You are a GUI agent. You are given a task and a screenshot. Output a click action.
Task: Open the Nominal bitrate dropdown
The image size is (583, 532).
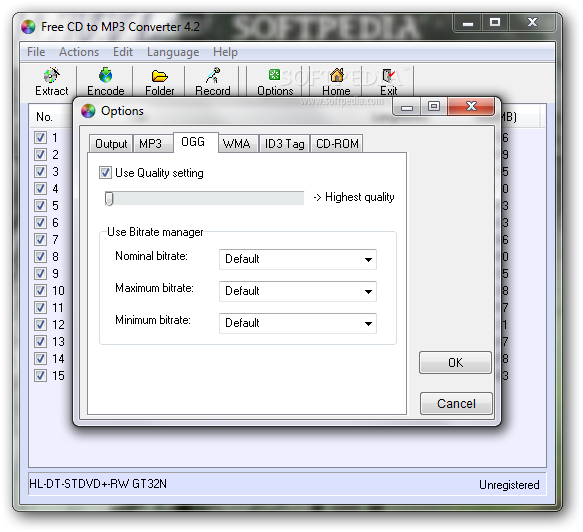pos(298,259)
